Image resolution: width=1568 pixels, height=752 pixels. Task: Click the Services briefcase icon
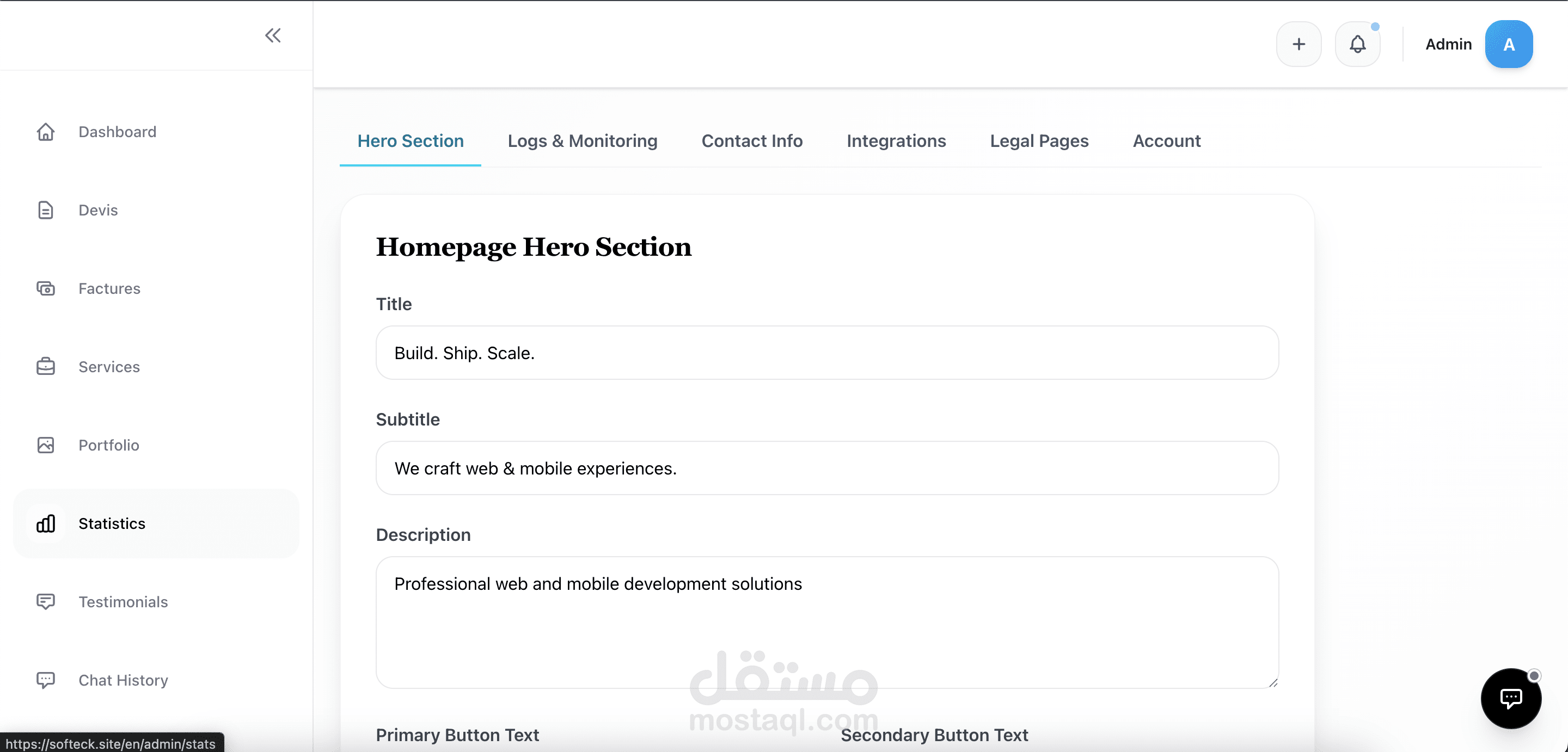point(46,367)
